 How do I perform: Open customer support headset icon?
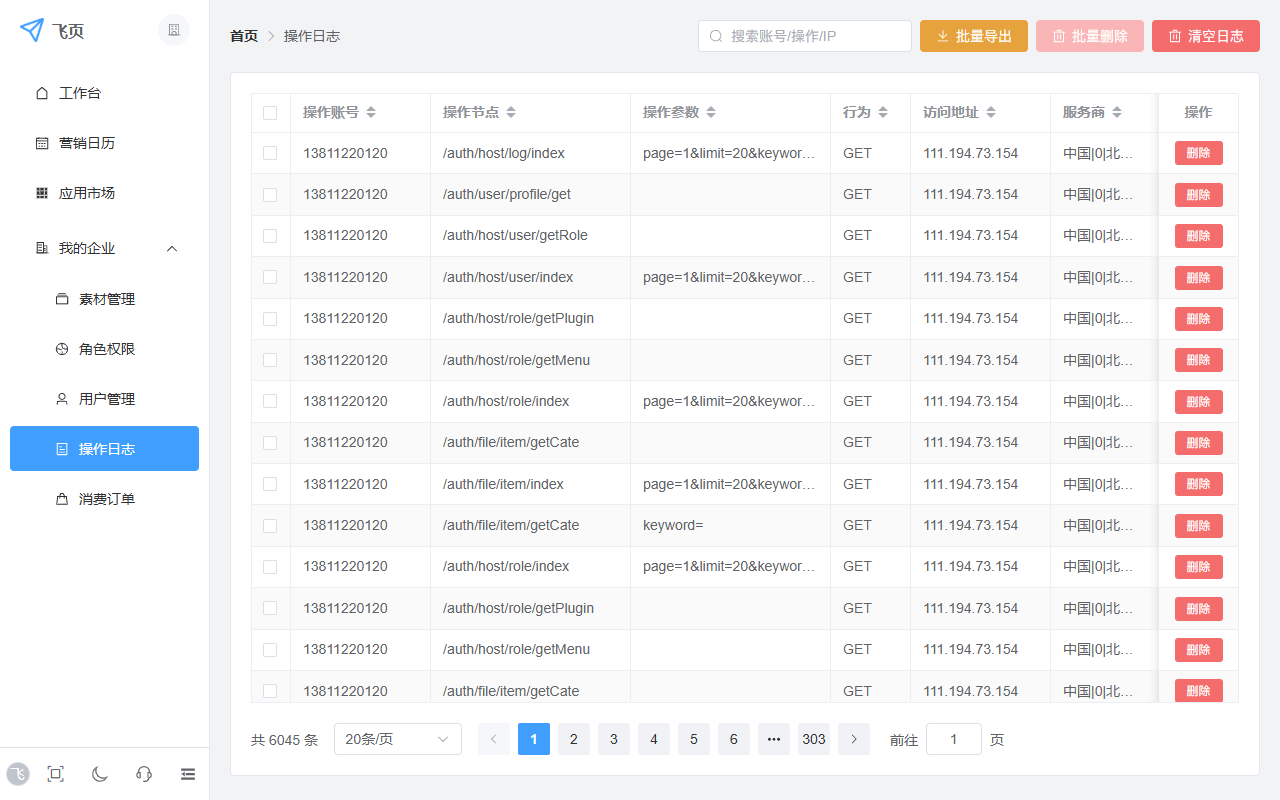144,773
